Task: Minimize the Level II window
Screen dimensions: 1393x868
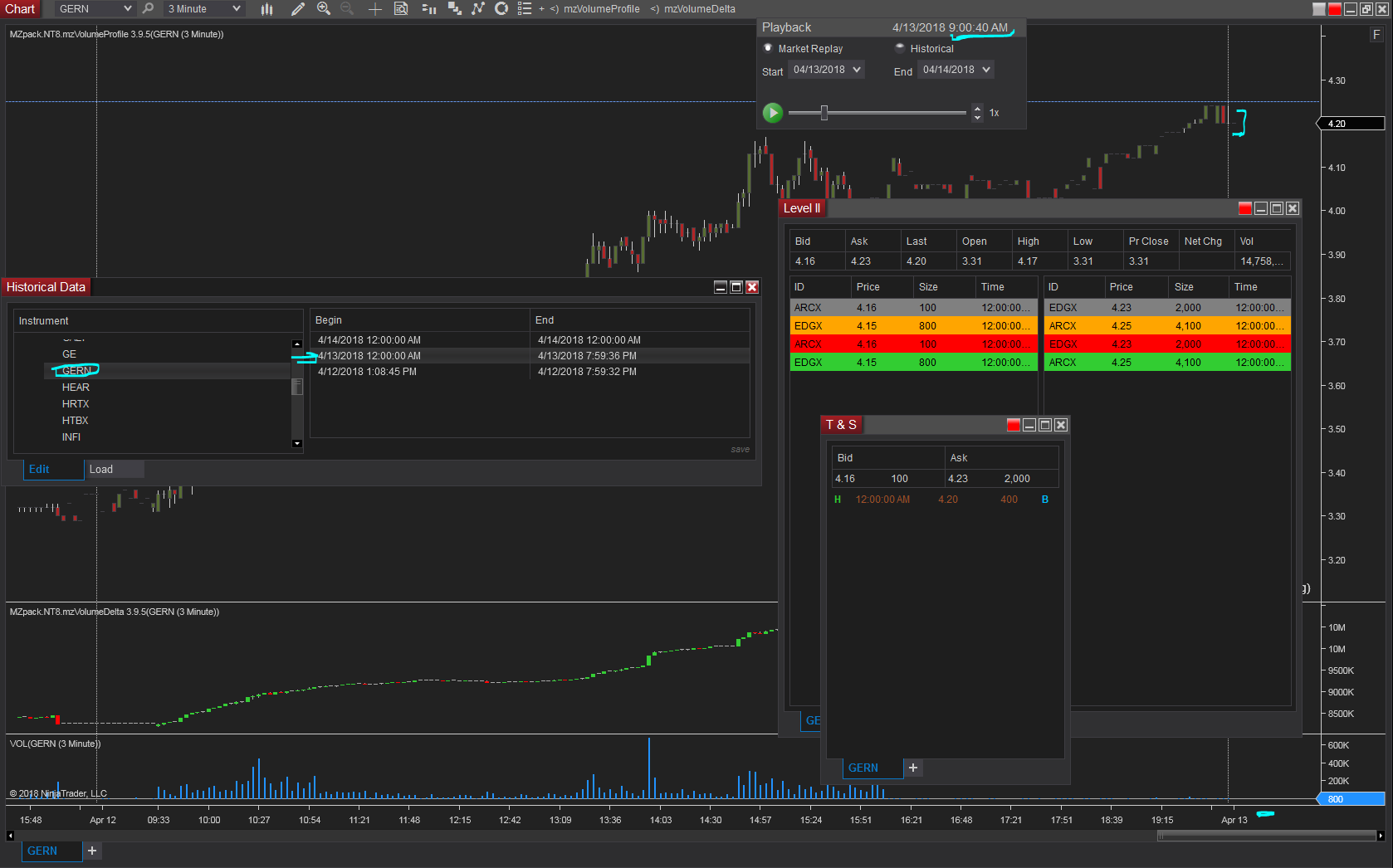Action: (x=1261, y=208)
